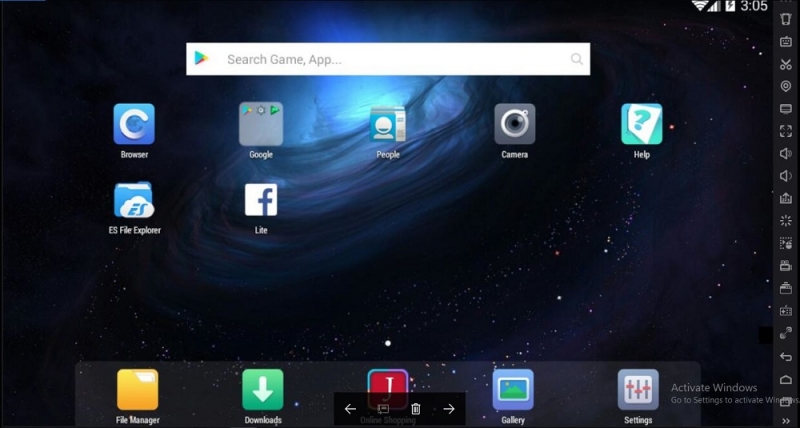Click the Wi-Fi status icon
The height and width of the screenshot is (428, 800).
pyautogui.click(x=700, y=6)
